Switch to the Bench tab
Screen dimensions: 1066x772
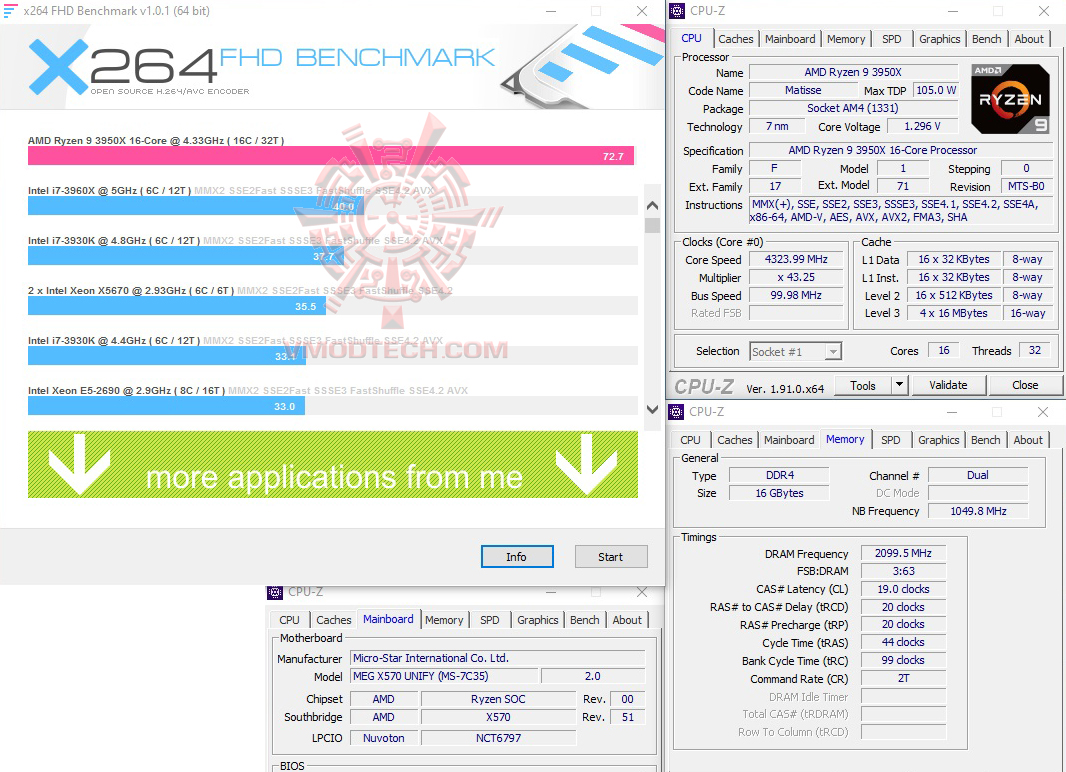(x=986, y=38)
